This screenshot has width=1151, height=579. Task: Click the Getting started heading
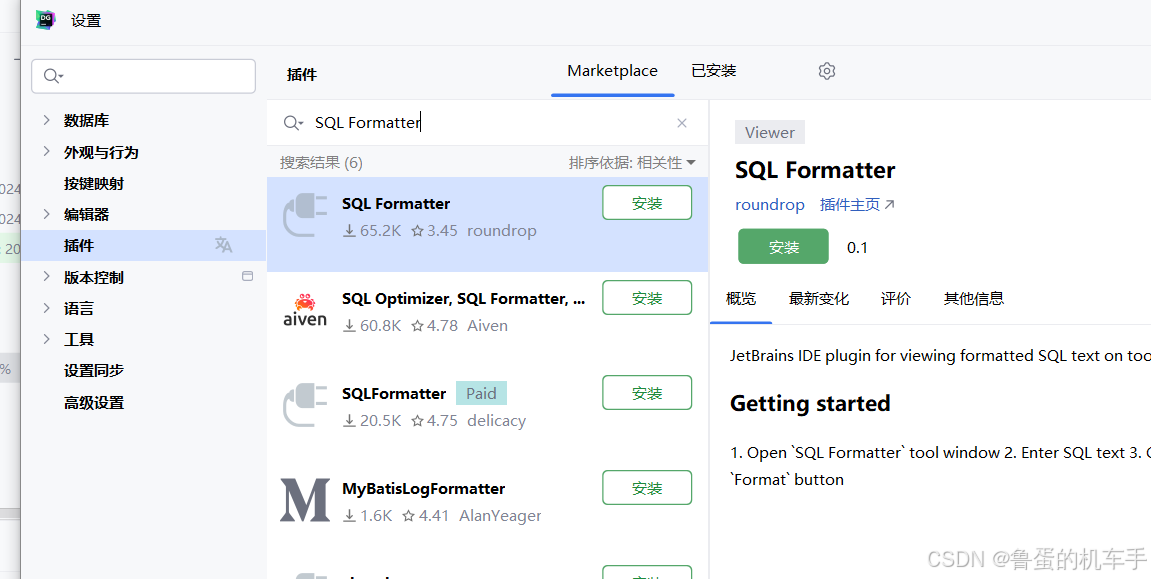pyautogui.click(x=810, y=404)
